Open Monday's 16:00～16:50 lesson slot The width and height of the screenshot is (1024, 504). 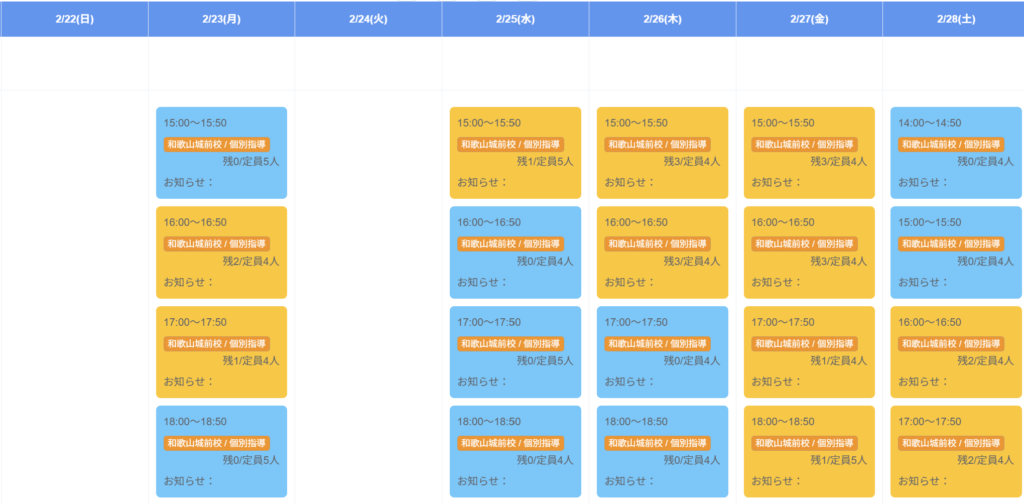coord(221,252)
